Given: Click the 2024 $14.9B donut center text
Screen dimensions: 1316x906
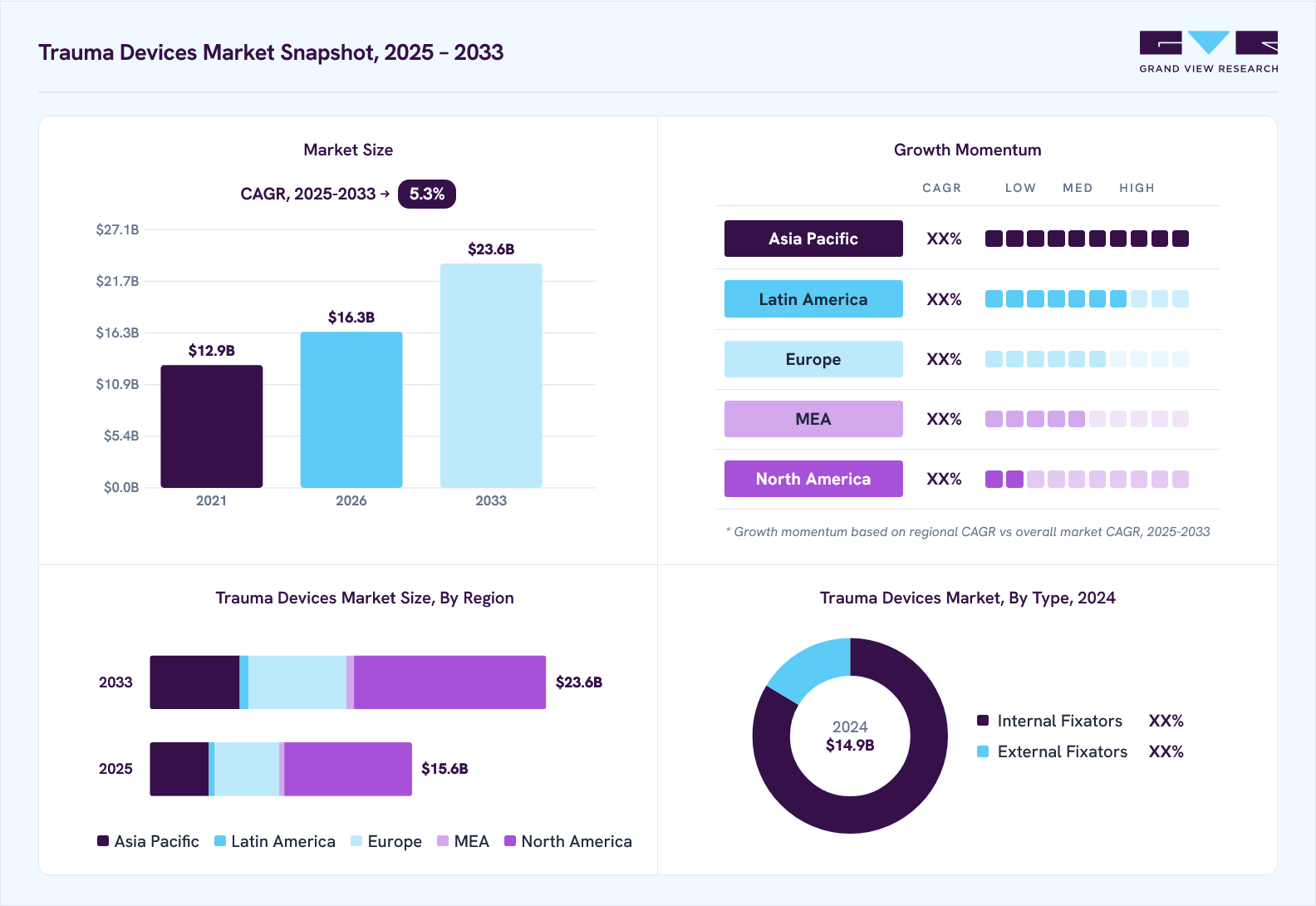Looking at the screenshot, I should (850, 736).
